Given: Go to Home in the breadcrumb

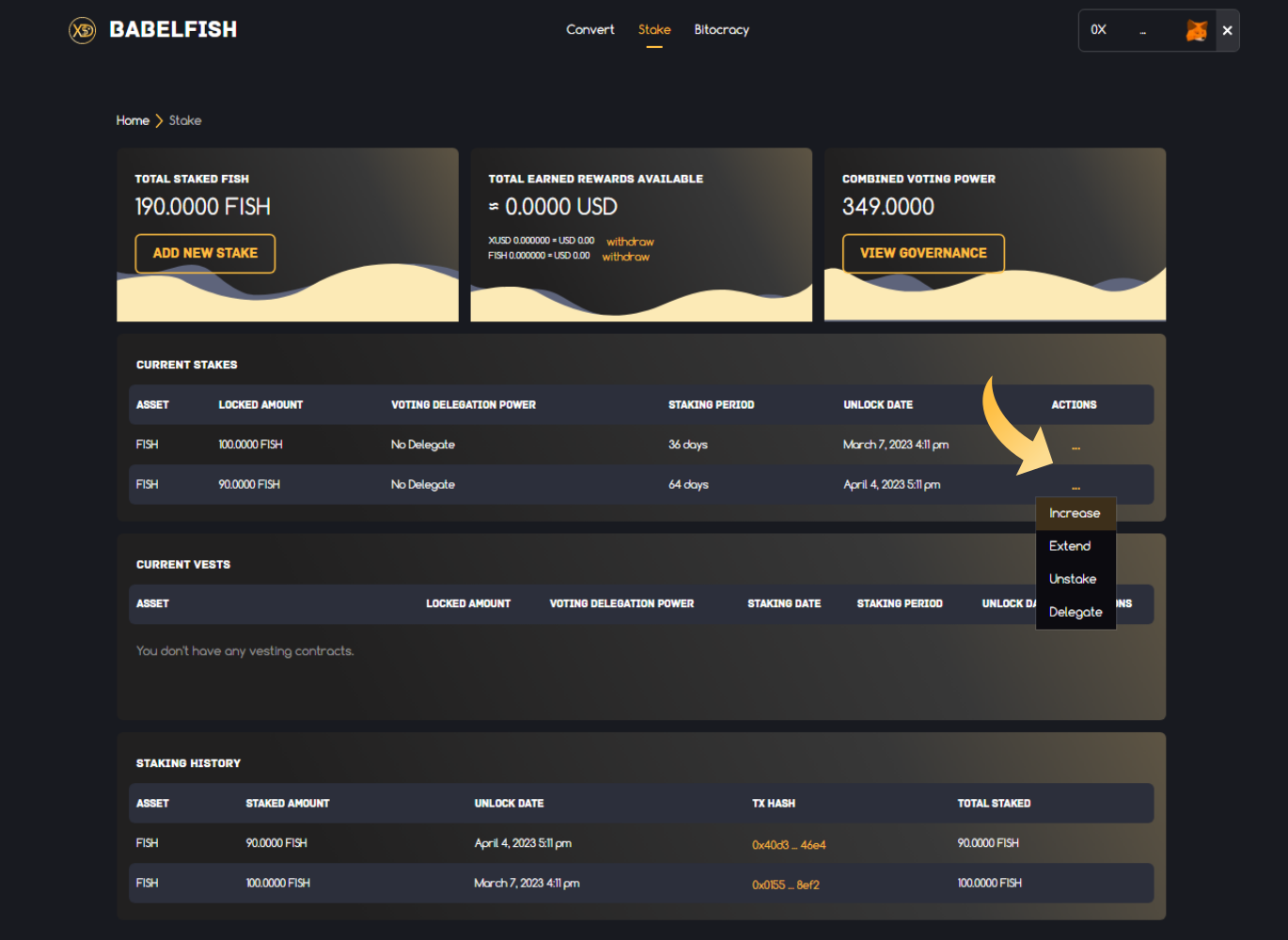Looking at the screenshot, I should tap(133, 120).
